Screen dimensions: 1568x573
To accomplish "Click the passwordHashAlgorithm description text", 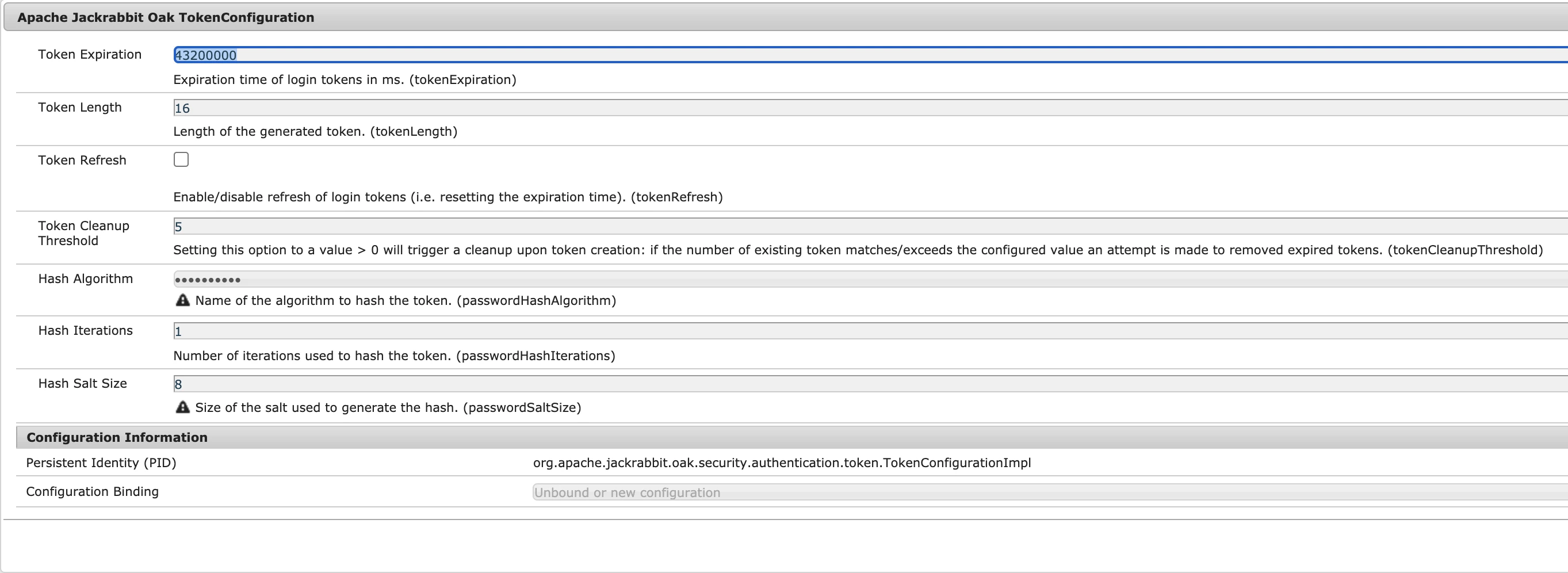I will (x=406, y=301).
